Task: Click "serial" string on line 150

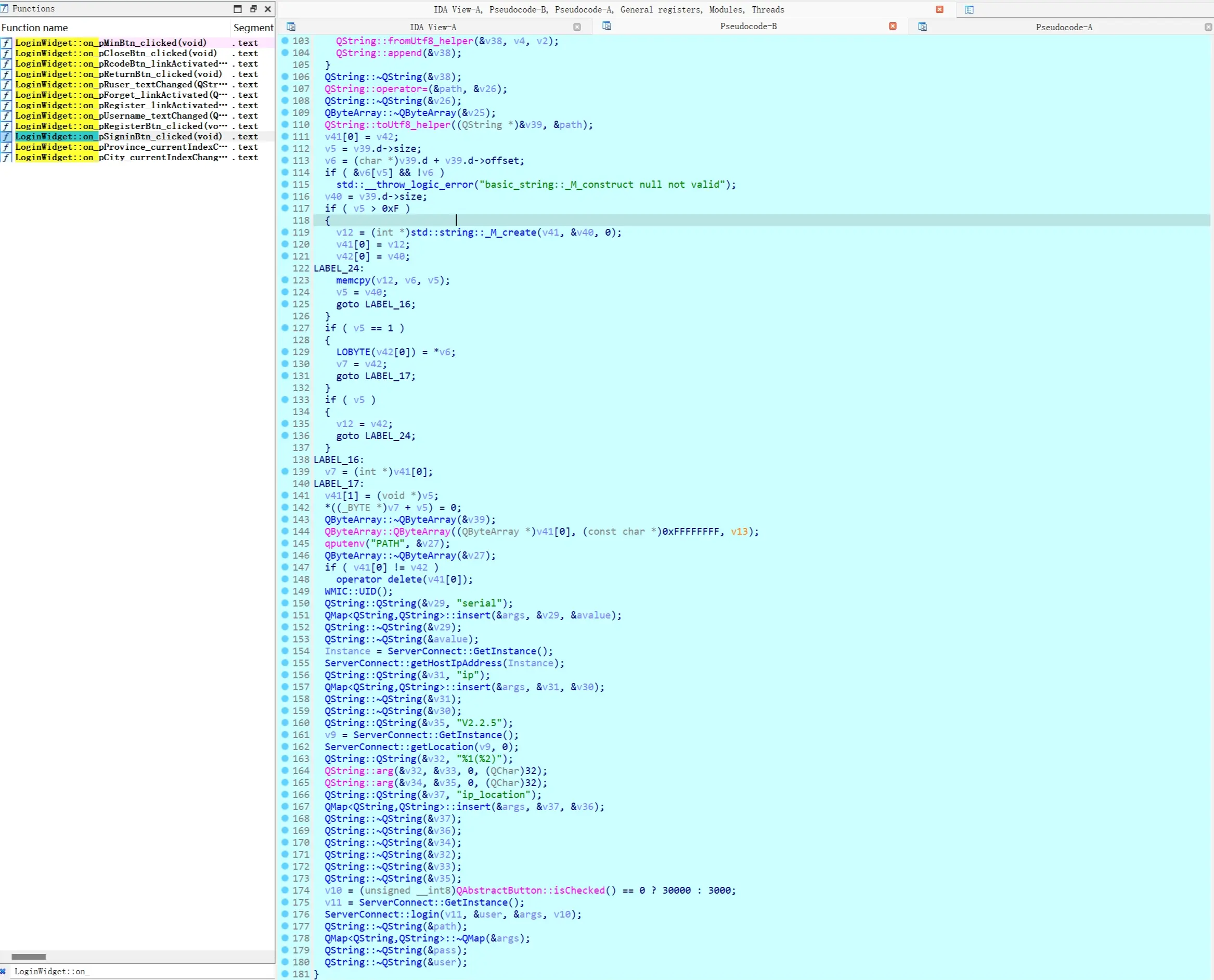Action: pos(479,603)
